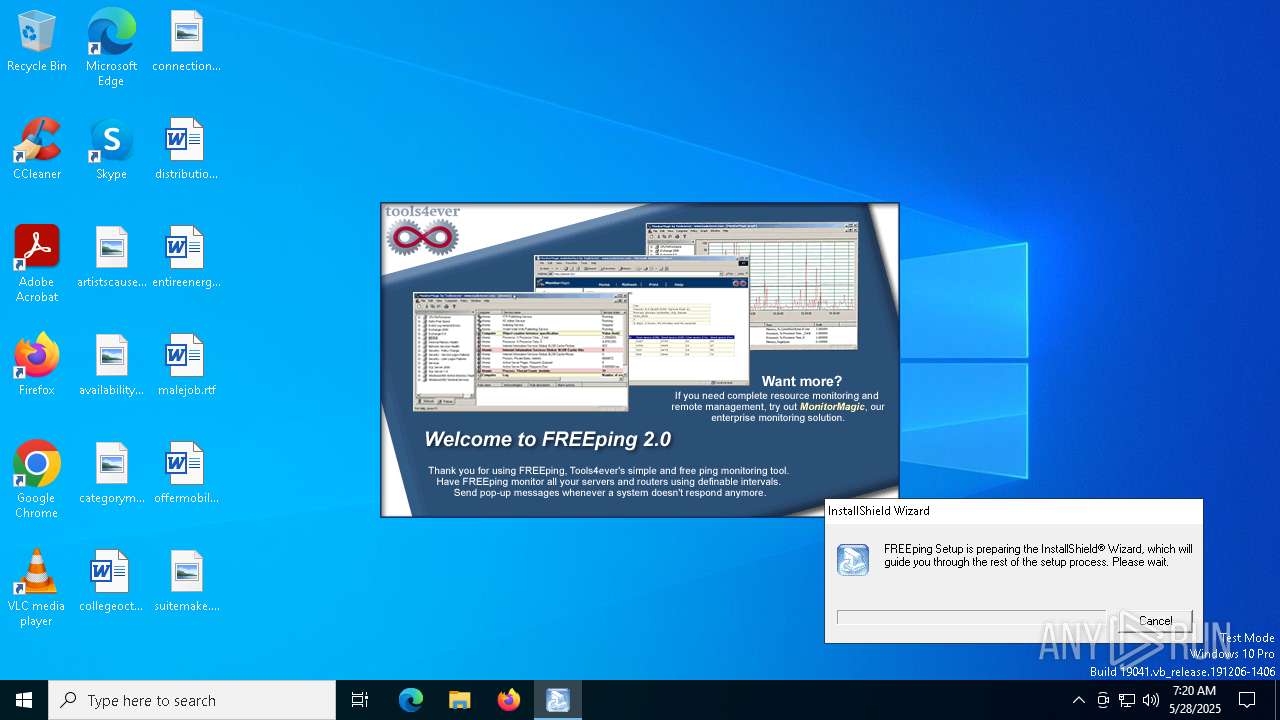Viewport: 1280px width, 720px height.
Task: Click the MonitorMagic text in the splash
Action: pyautogui.click(x=831, y=407)
